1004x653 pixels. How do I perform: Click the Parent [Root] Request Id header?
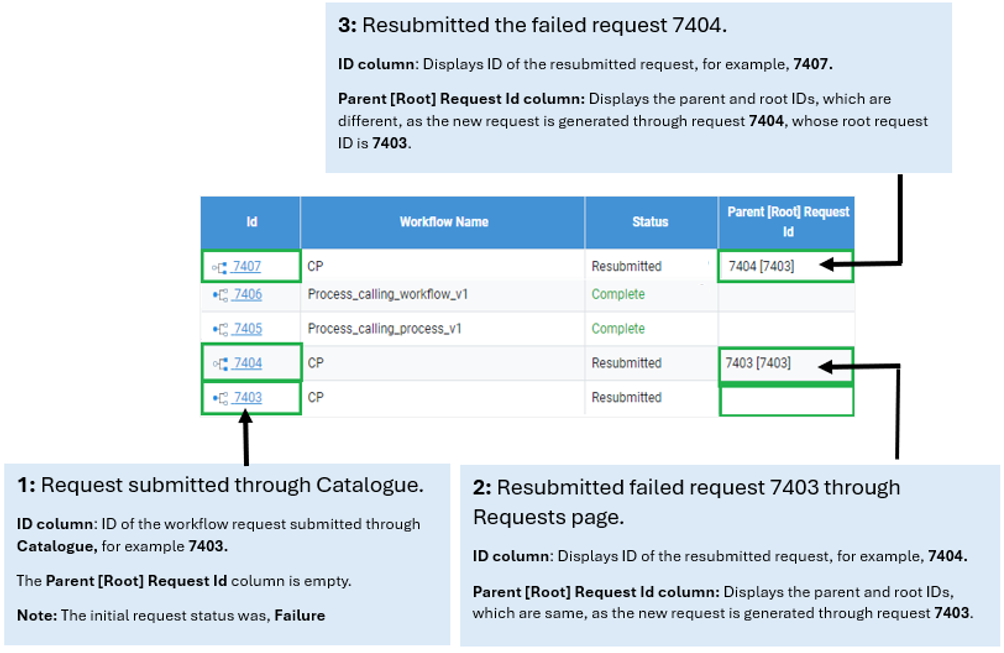(787, 222)
